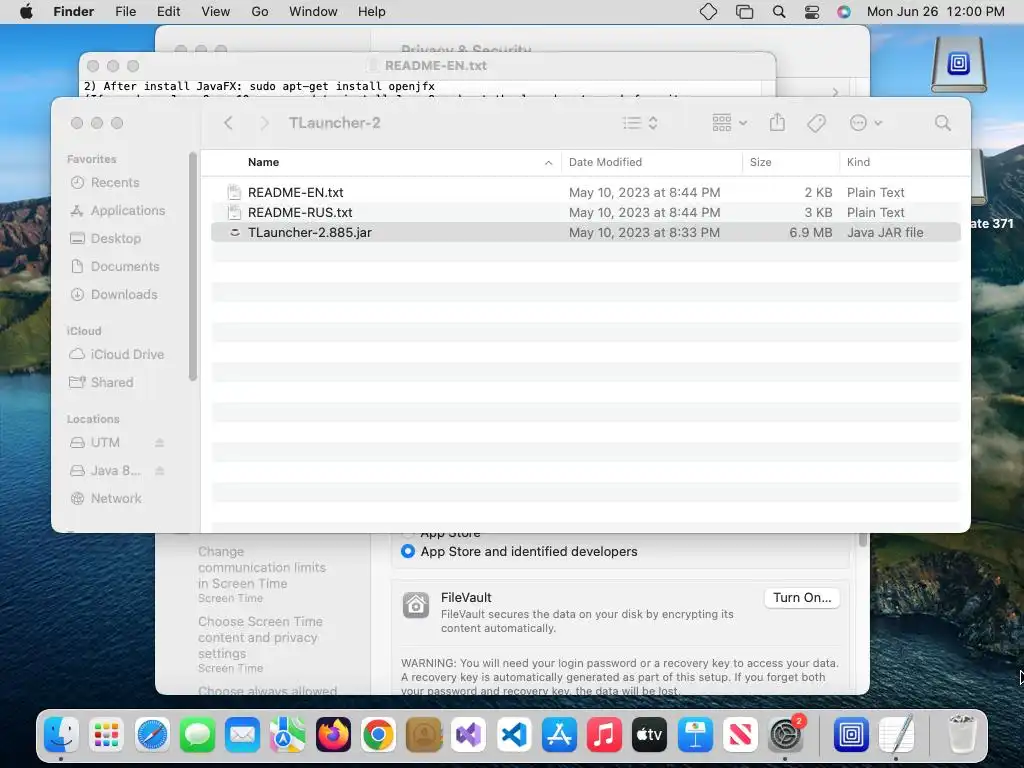
Task: Click the Finder search icon
Action: (942, 123)
